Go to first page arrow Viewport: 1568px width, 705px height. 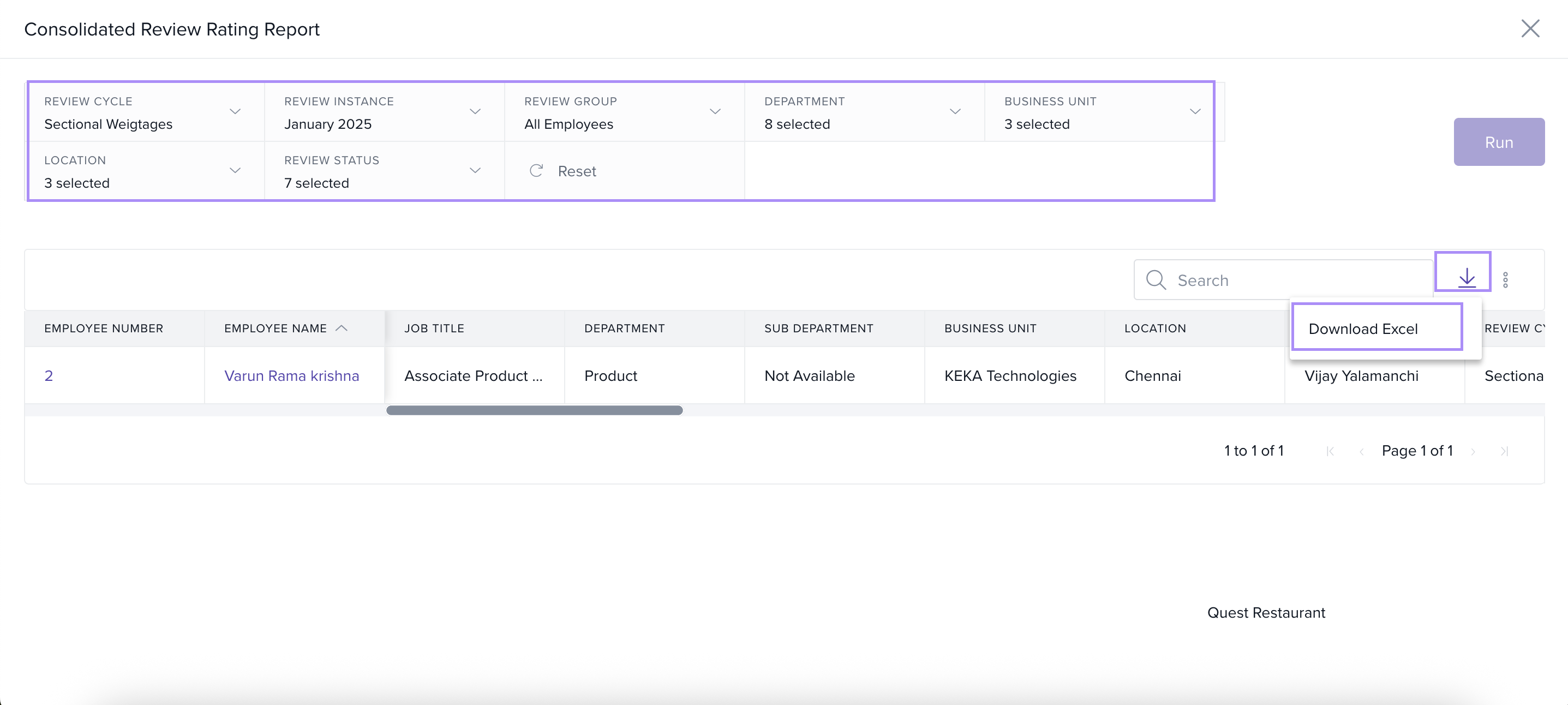click(x=1330, y=451)
